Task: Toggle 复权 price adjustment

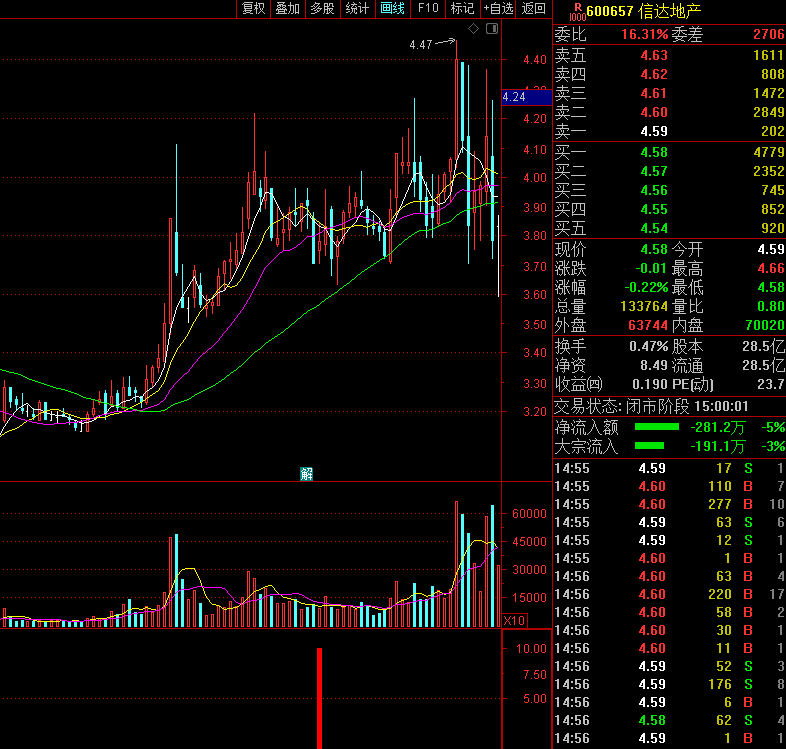Action: point(253,9)
